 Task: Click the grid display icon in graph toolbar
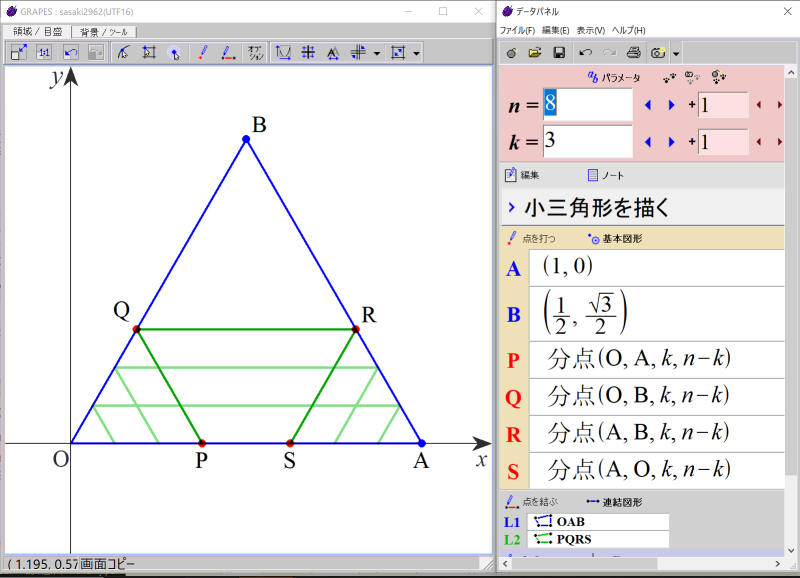click(x=309, y=52)
